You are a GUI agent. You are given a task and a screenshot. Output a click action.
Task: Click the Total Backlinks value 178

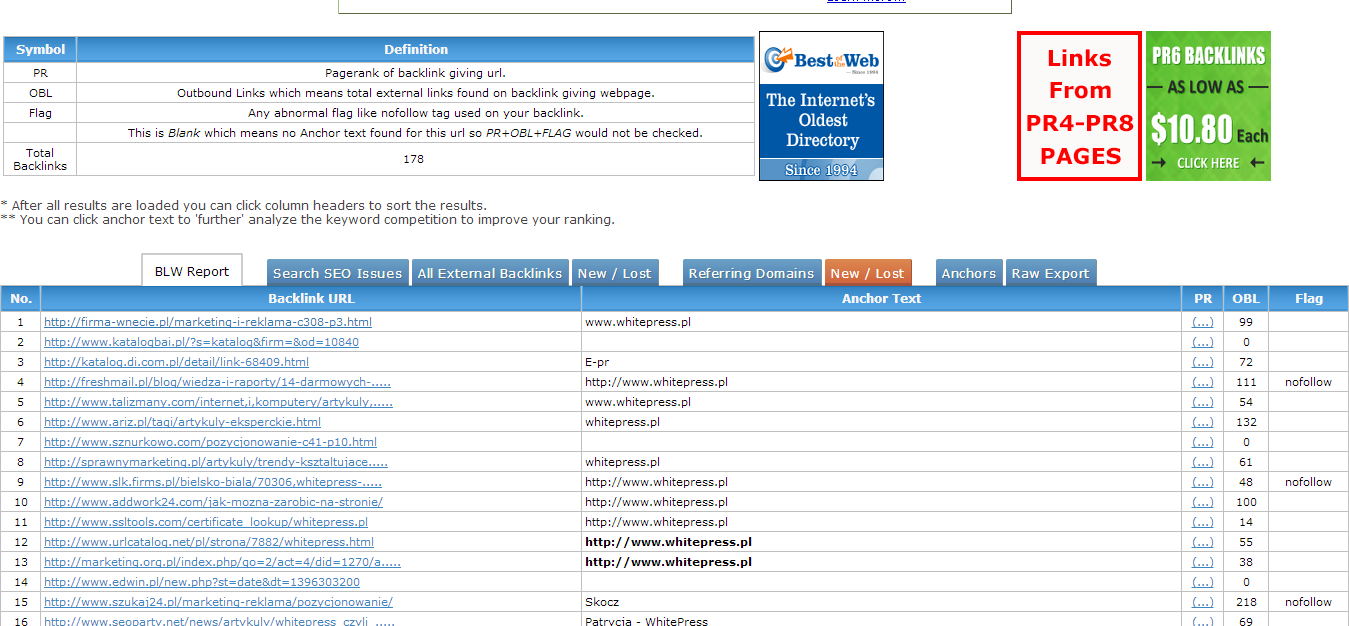tap(414, 159)
